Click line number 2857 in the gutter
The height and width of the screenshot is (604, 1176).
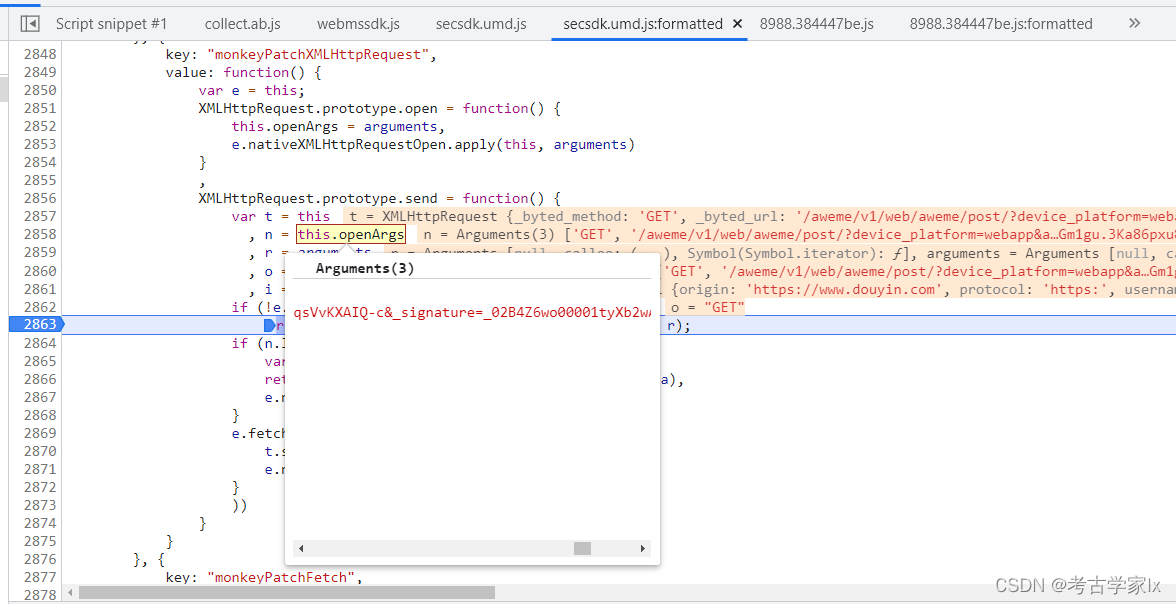(x=40, y=216)
